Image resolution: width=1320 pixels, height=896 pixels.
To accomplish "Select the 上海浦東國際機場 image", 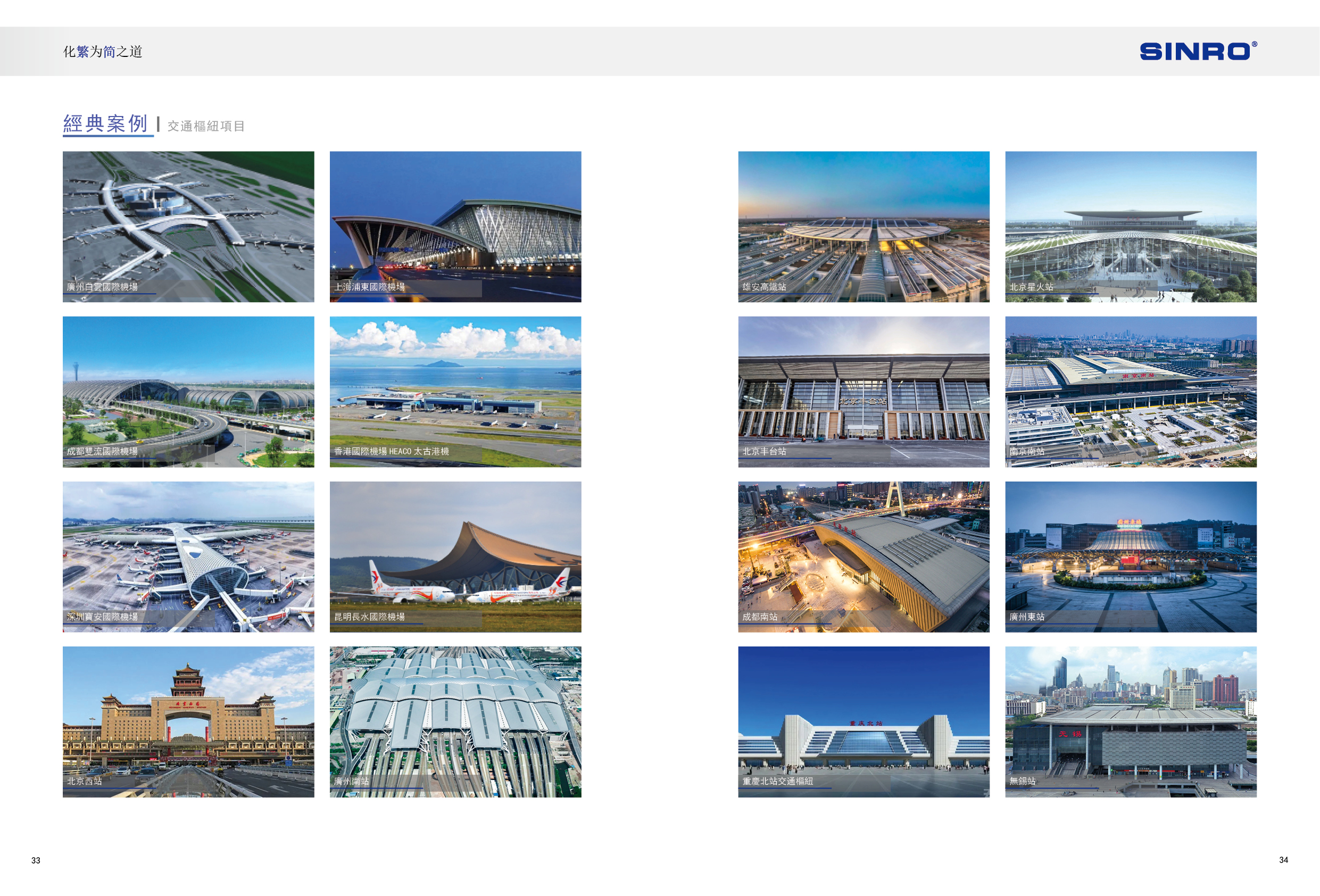I will [x=455, y=226].
